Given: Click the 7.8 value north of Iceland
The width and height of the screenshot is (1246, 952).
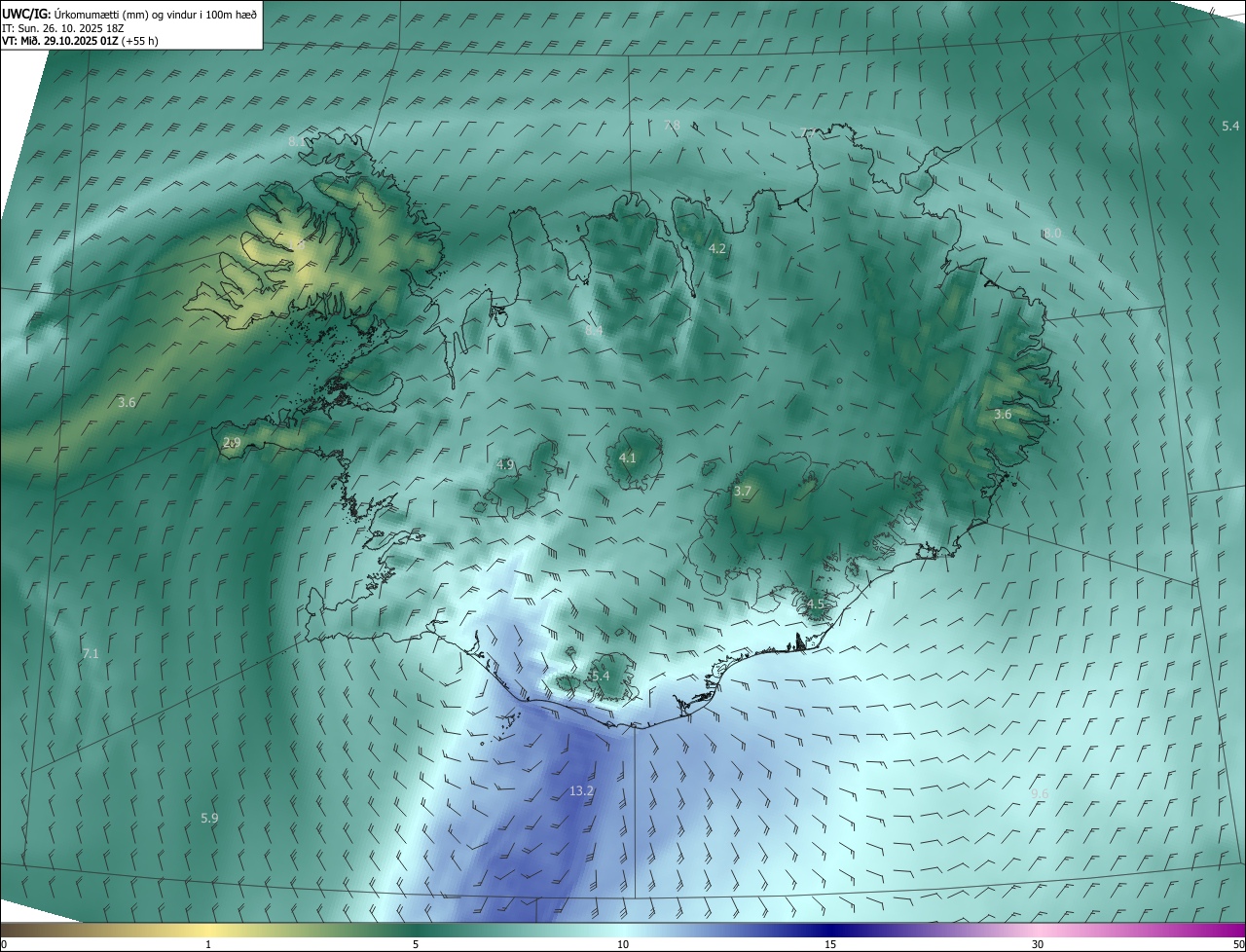Looking at the screenshot, I should tap(673, 126).
